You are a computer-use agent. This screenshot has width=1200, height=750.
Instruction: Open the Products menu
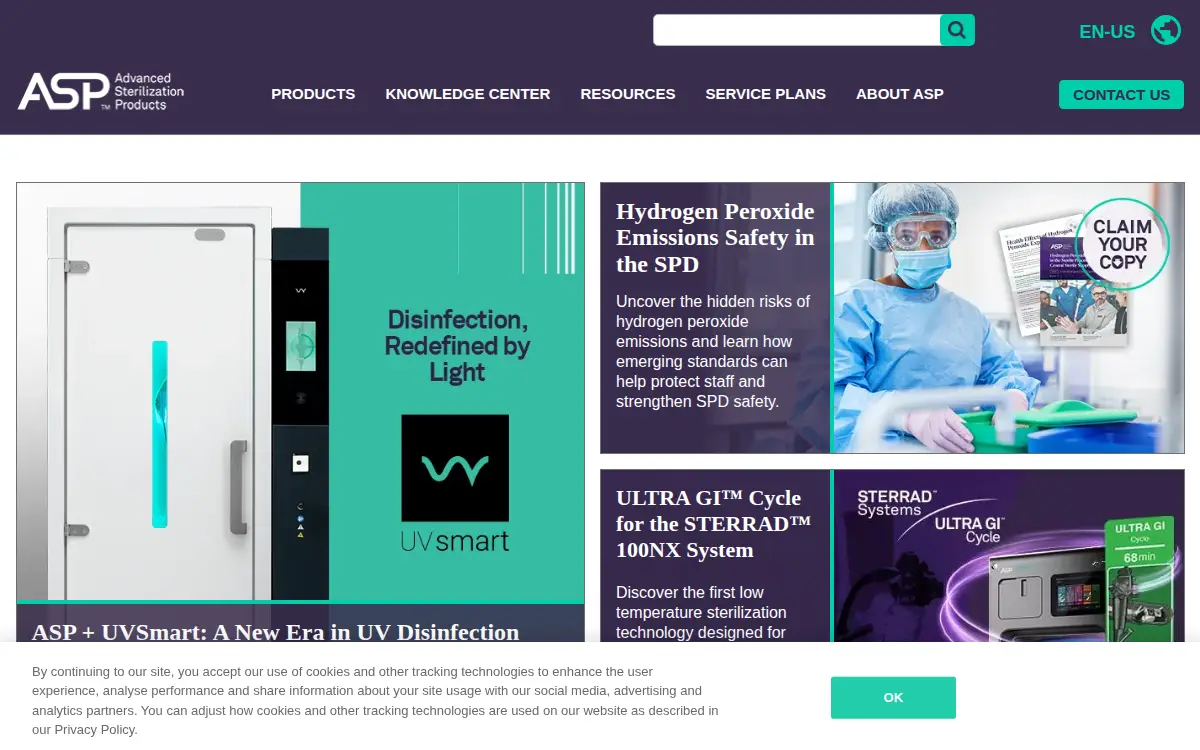click(x=313, y=94)
